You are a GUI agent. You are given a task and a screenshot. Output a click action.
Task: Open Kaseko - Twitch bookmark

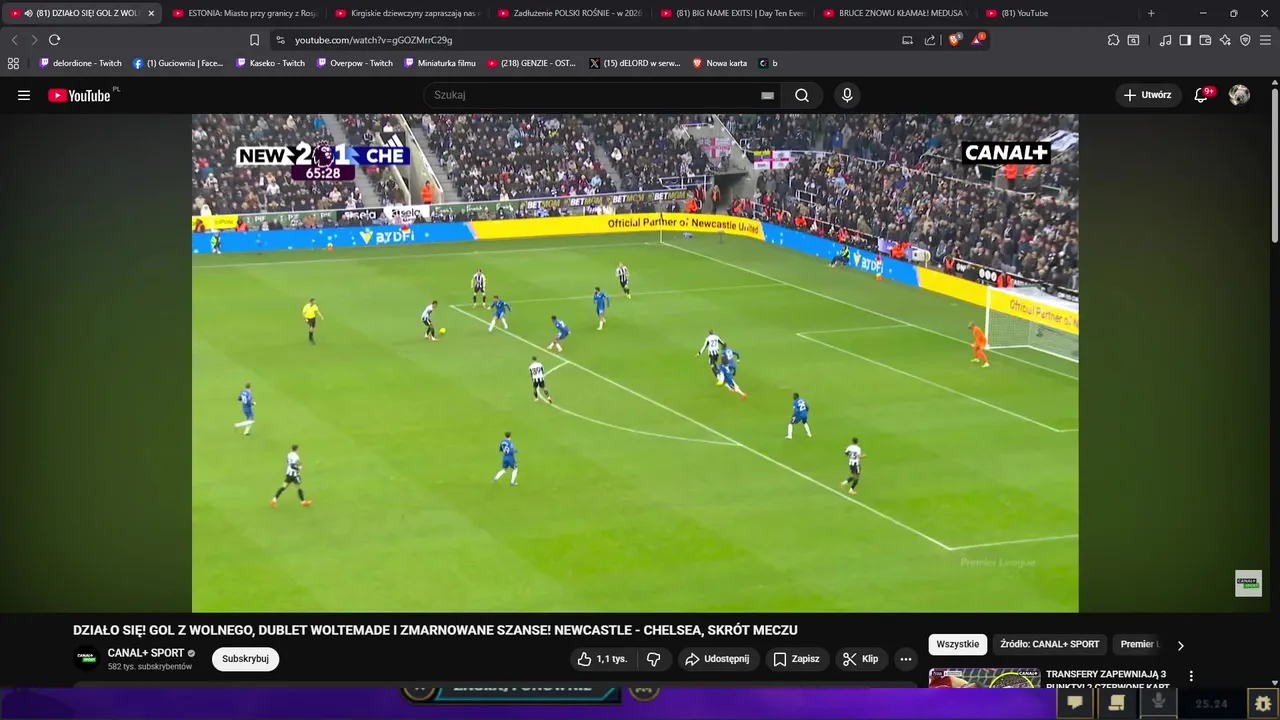pyautogui.click(x=271, y=63)
